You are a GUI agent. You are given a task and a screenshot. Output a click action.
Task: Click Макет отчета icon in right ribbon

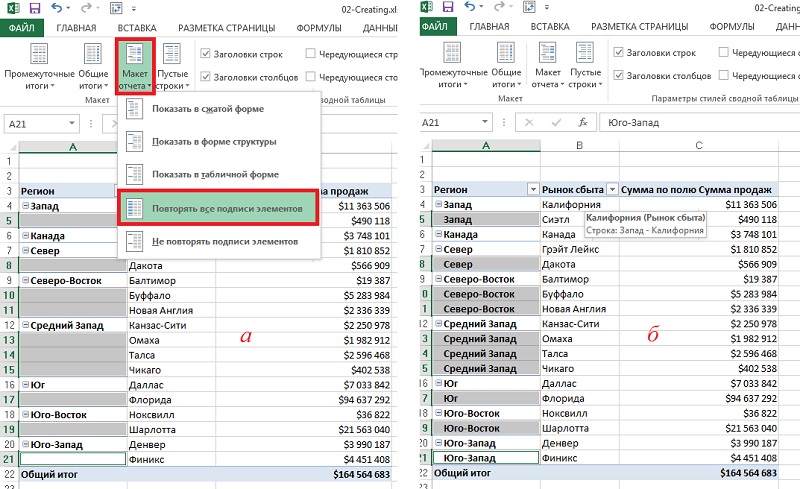tap(547, 65)
